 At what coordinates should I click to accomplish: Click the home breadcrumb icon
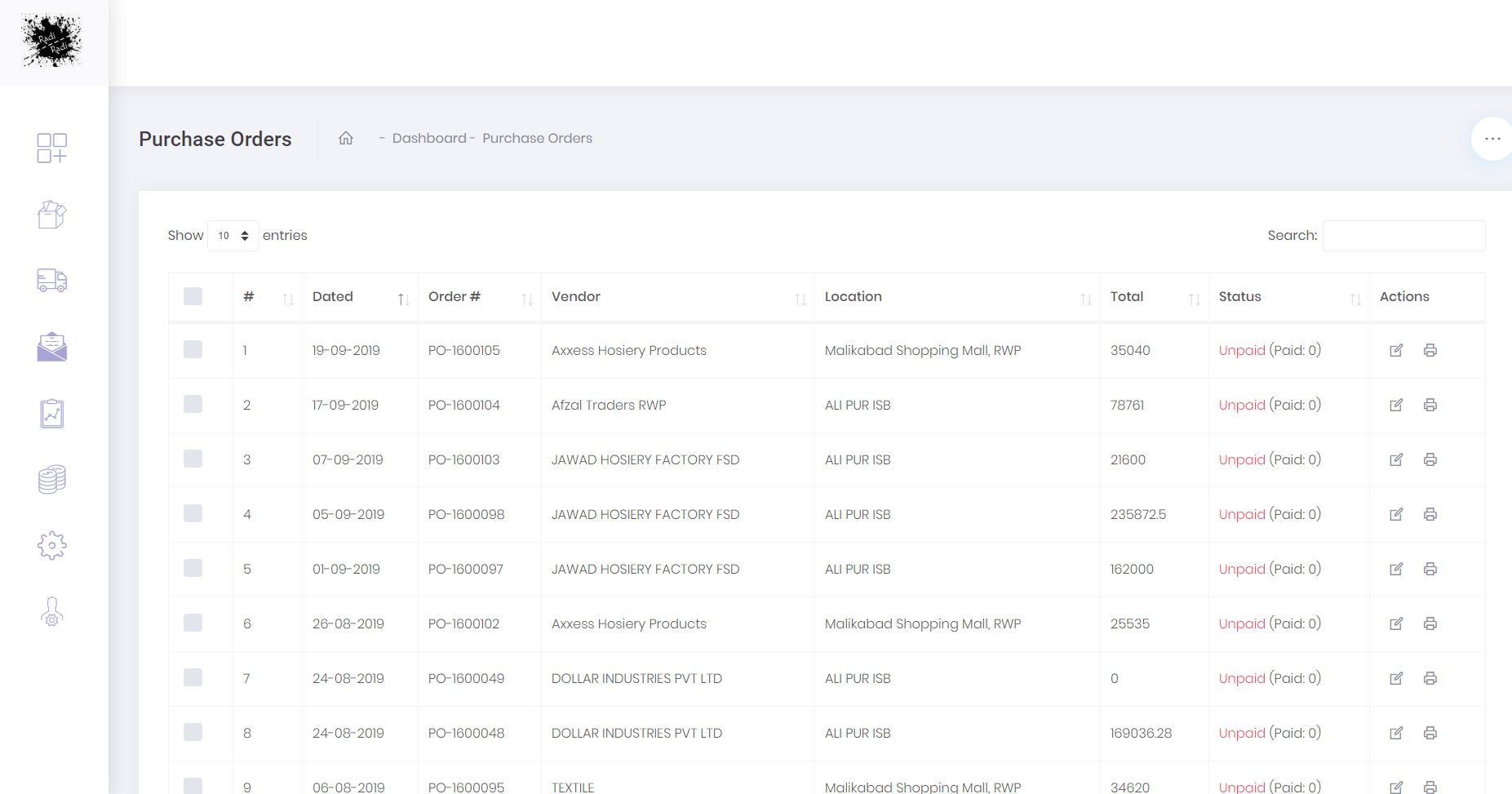click(x=346, y=138)
